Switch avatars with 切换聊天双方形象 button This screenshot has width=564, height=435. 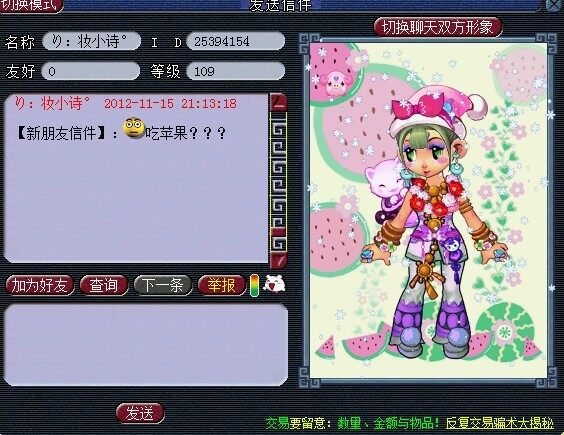437,27
